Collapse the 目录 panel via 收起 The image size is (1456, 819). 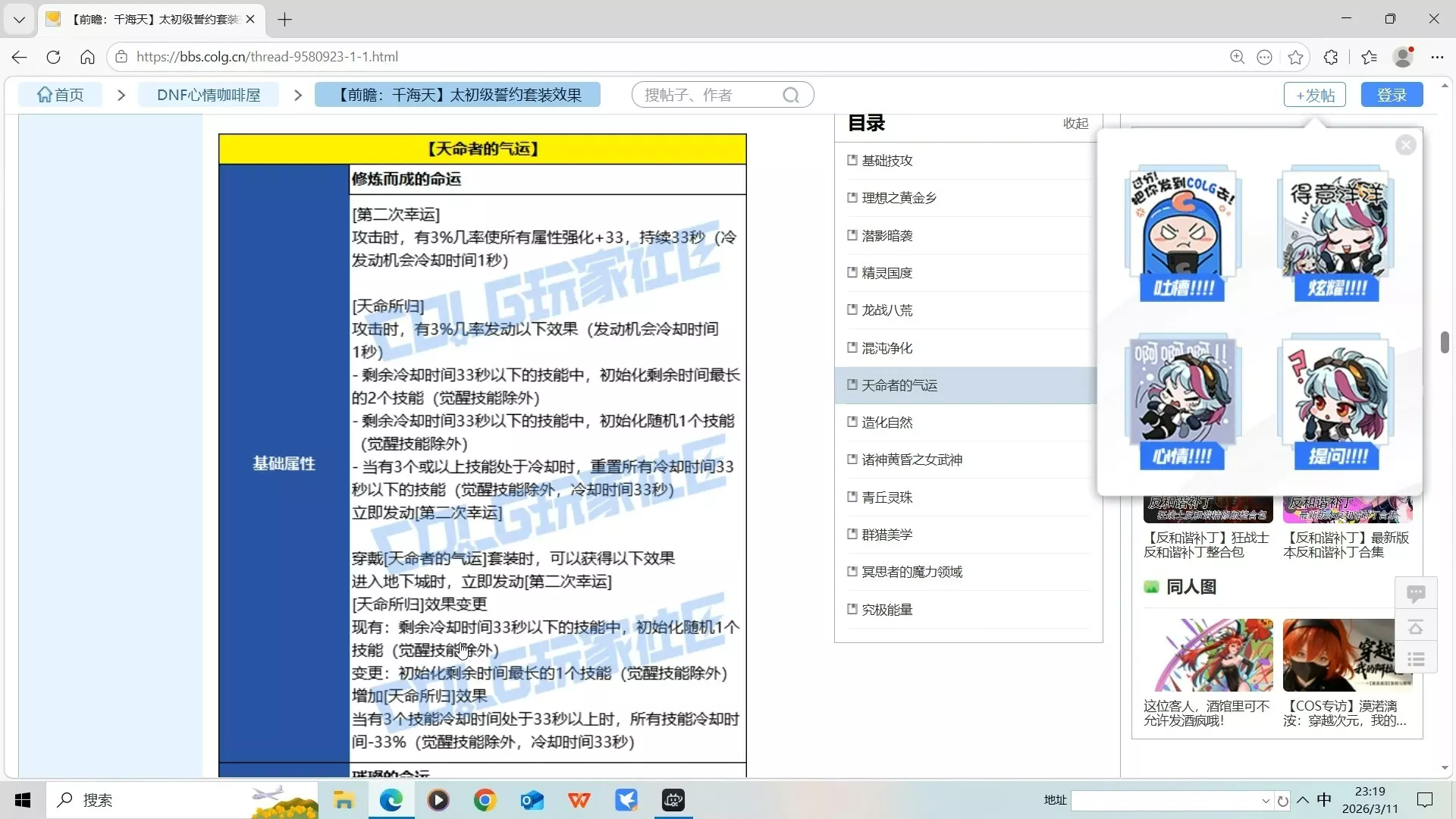point(1075,124)
